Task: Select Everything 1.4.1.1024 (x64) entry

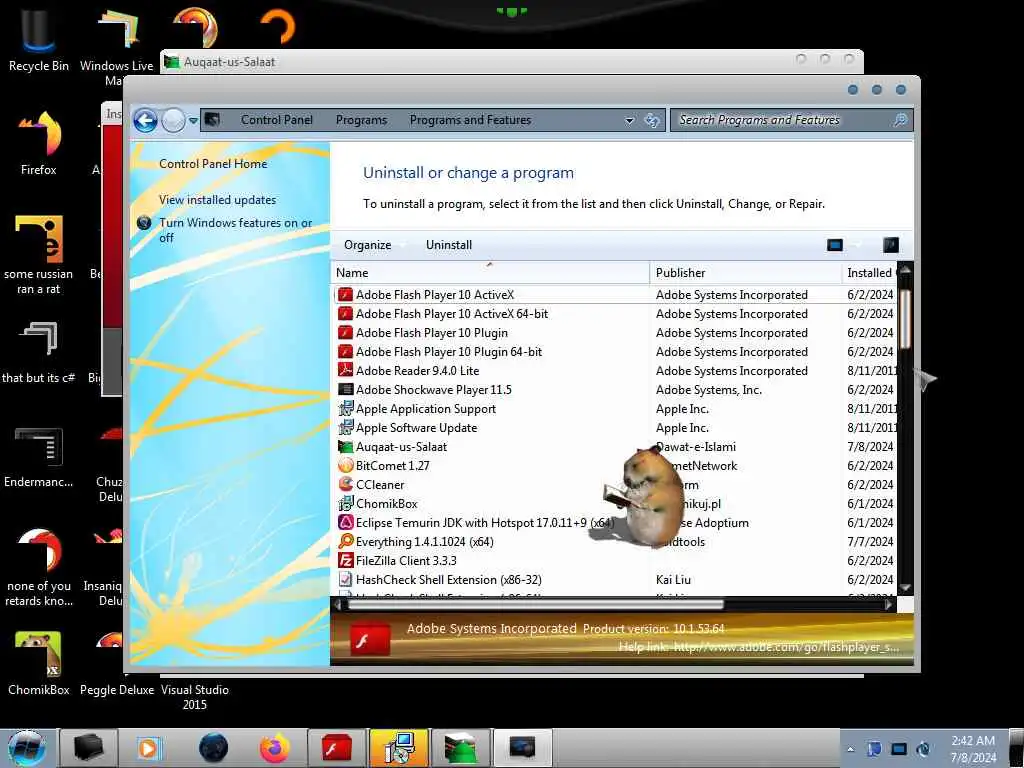Action: [x=615, y=541]
